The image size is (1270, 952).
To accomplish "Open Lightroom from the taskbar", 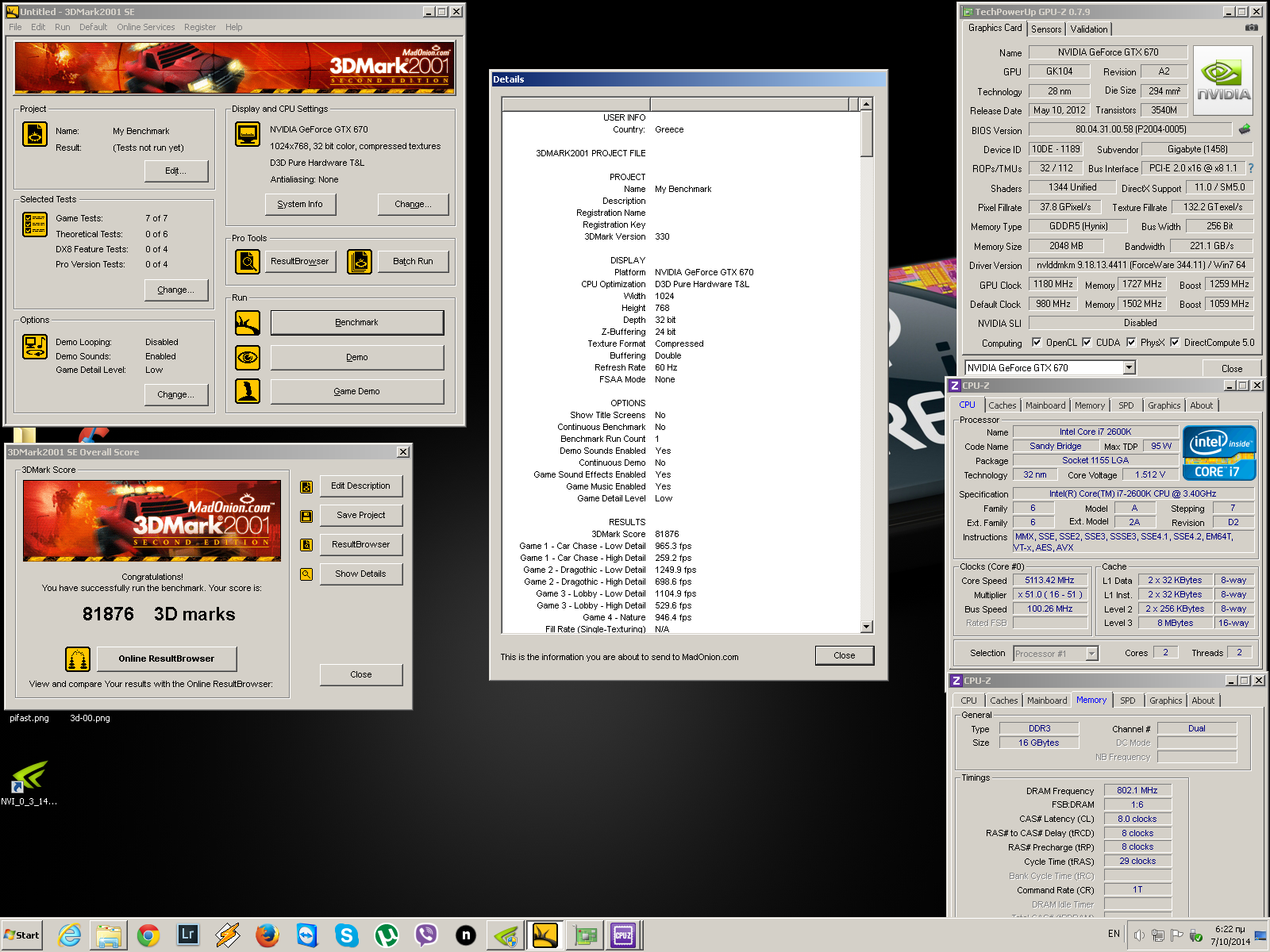I will [188, 936].
